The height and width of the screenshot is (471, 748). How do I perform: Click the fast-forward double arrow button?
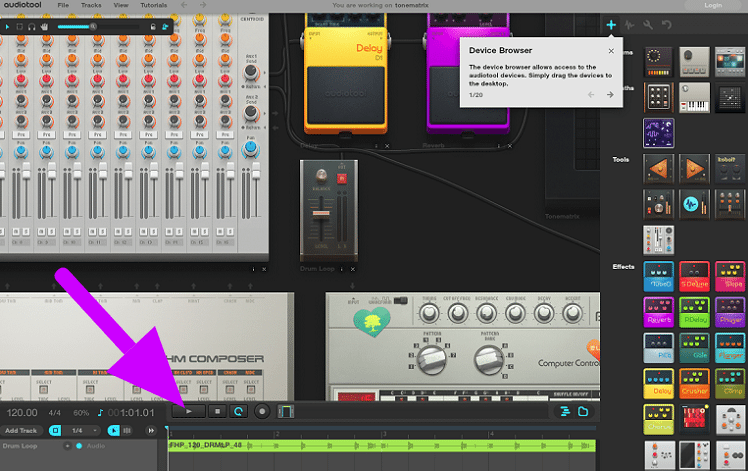click(x=151, y=430)
